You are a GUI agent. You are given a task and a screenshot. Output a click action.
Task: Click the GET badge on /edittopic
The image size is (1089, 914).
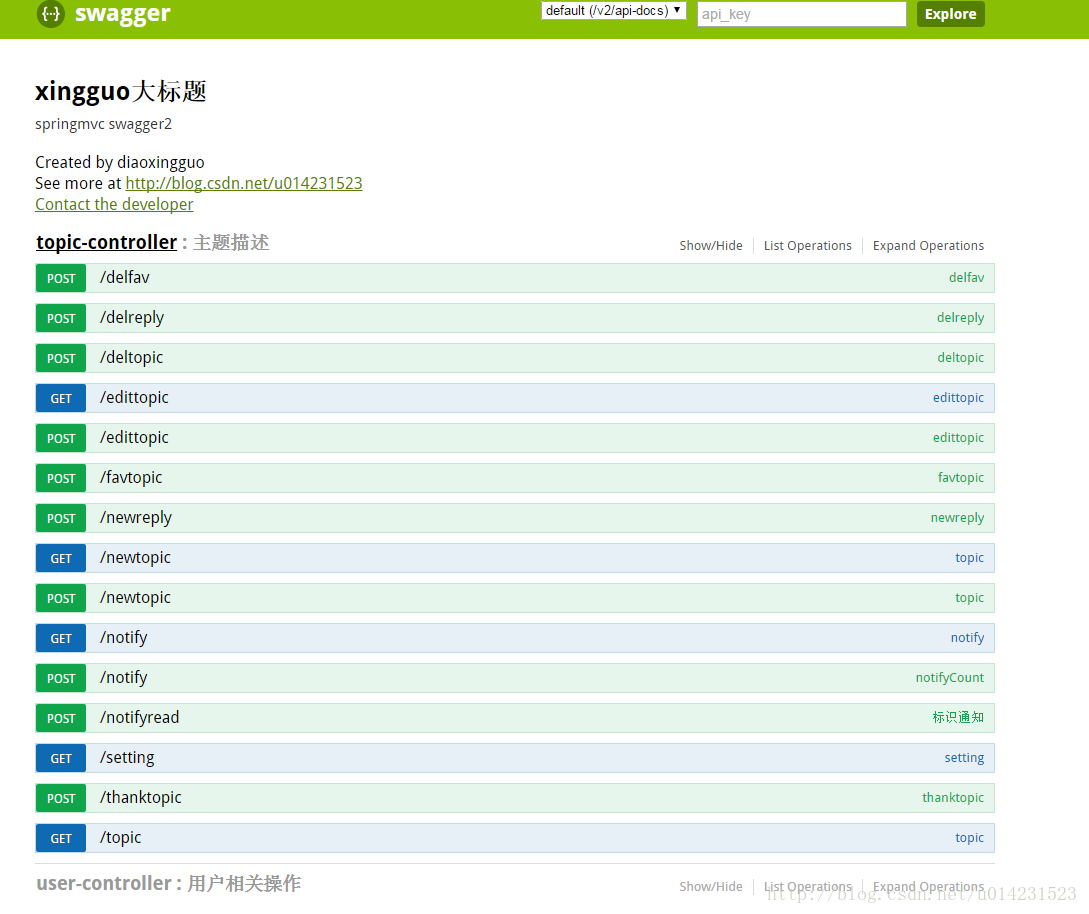click(x=60, y=397)
